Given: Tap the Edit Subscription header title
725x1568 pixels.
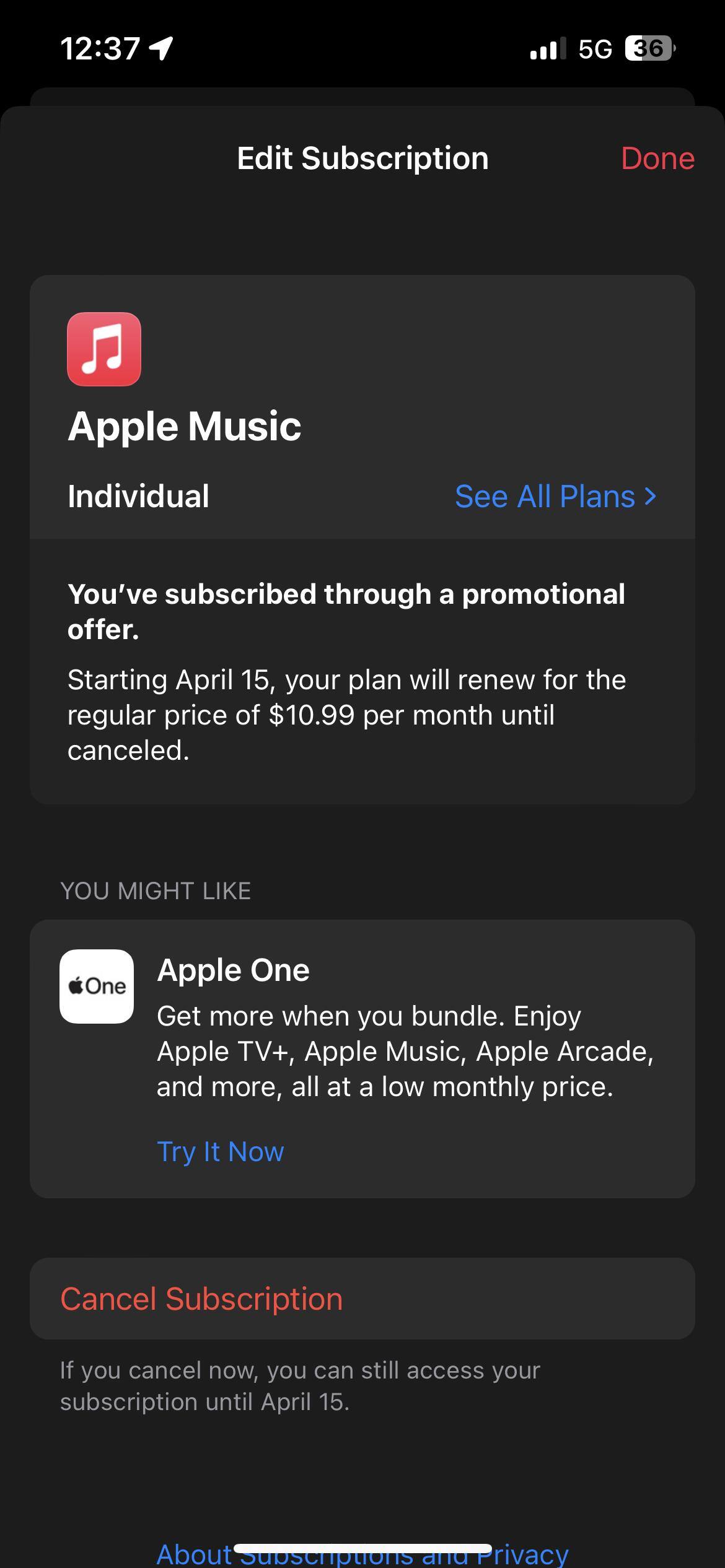Looking at the screenshot, I should (362, 159).
